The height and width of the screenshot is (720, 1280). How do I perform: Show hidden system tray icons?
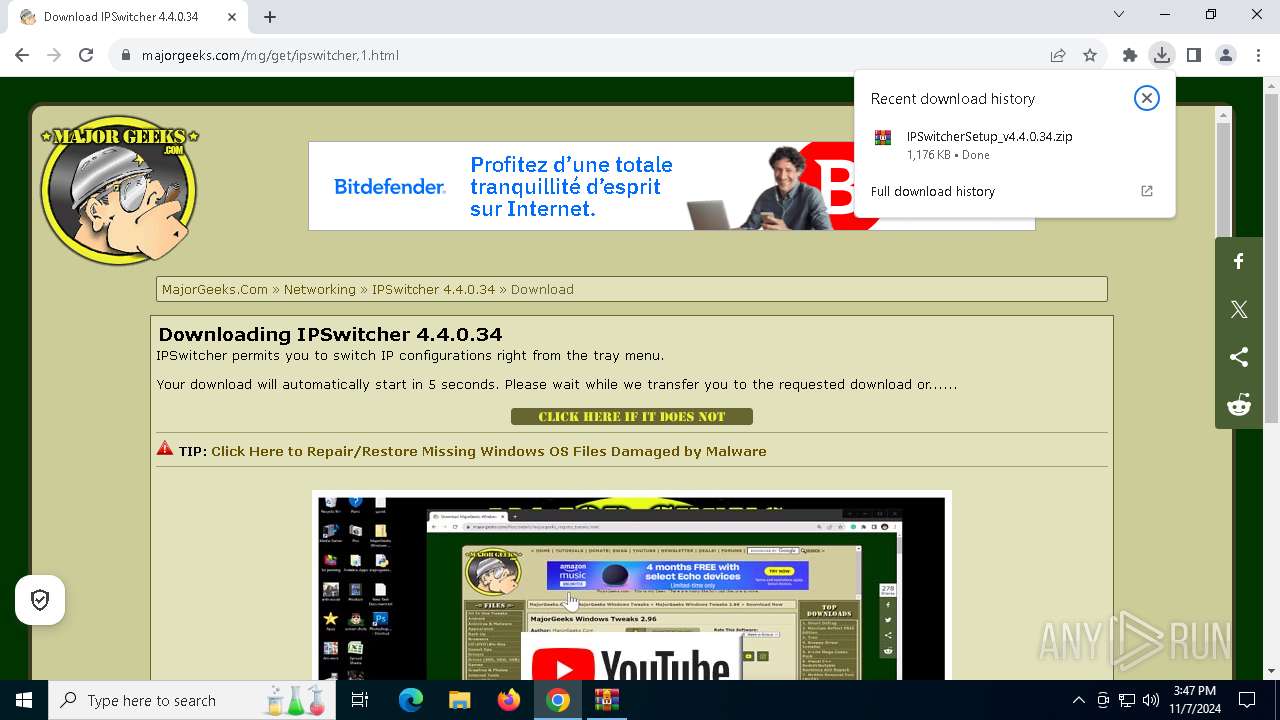click(x=1078, y=700)
